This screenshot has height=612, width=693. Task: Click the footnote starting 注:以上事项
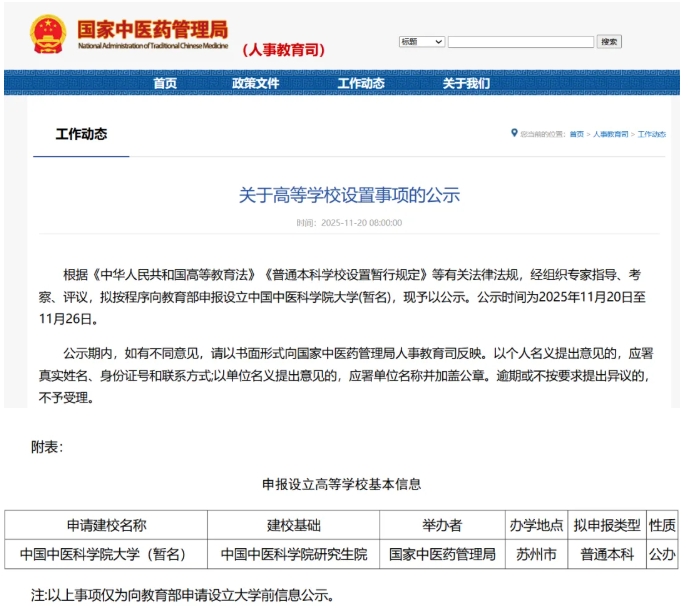point(182,595)
